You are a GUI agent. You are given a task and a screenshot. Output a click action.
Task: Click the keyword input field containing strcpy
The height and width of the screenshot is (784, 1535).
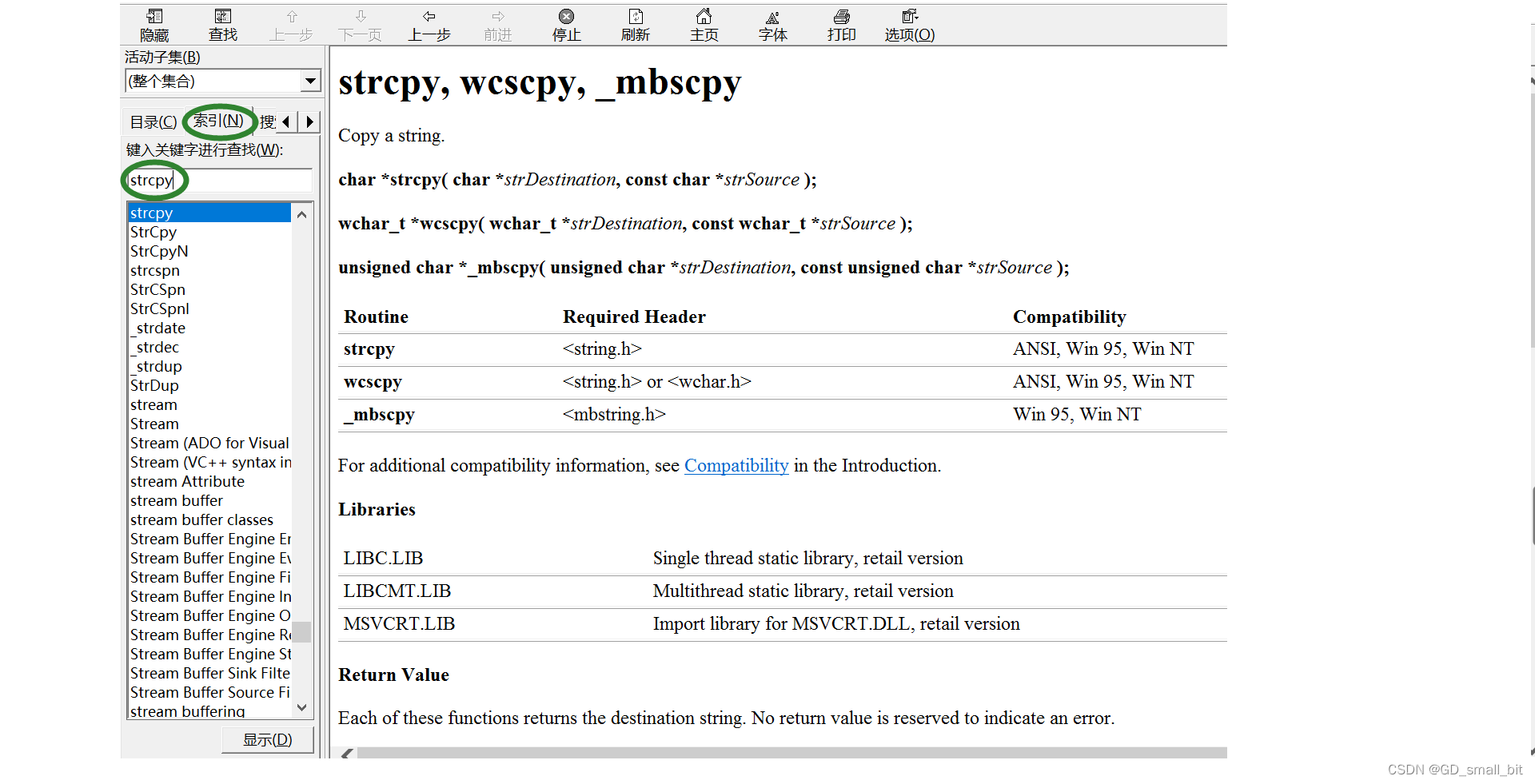(x=219, y=181)
